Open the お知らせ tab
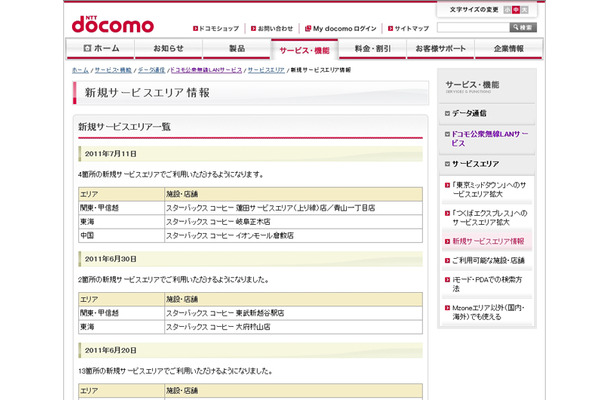 168,49
